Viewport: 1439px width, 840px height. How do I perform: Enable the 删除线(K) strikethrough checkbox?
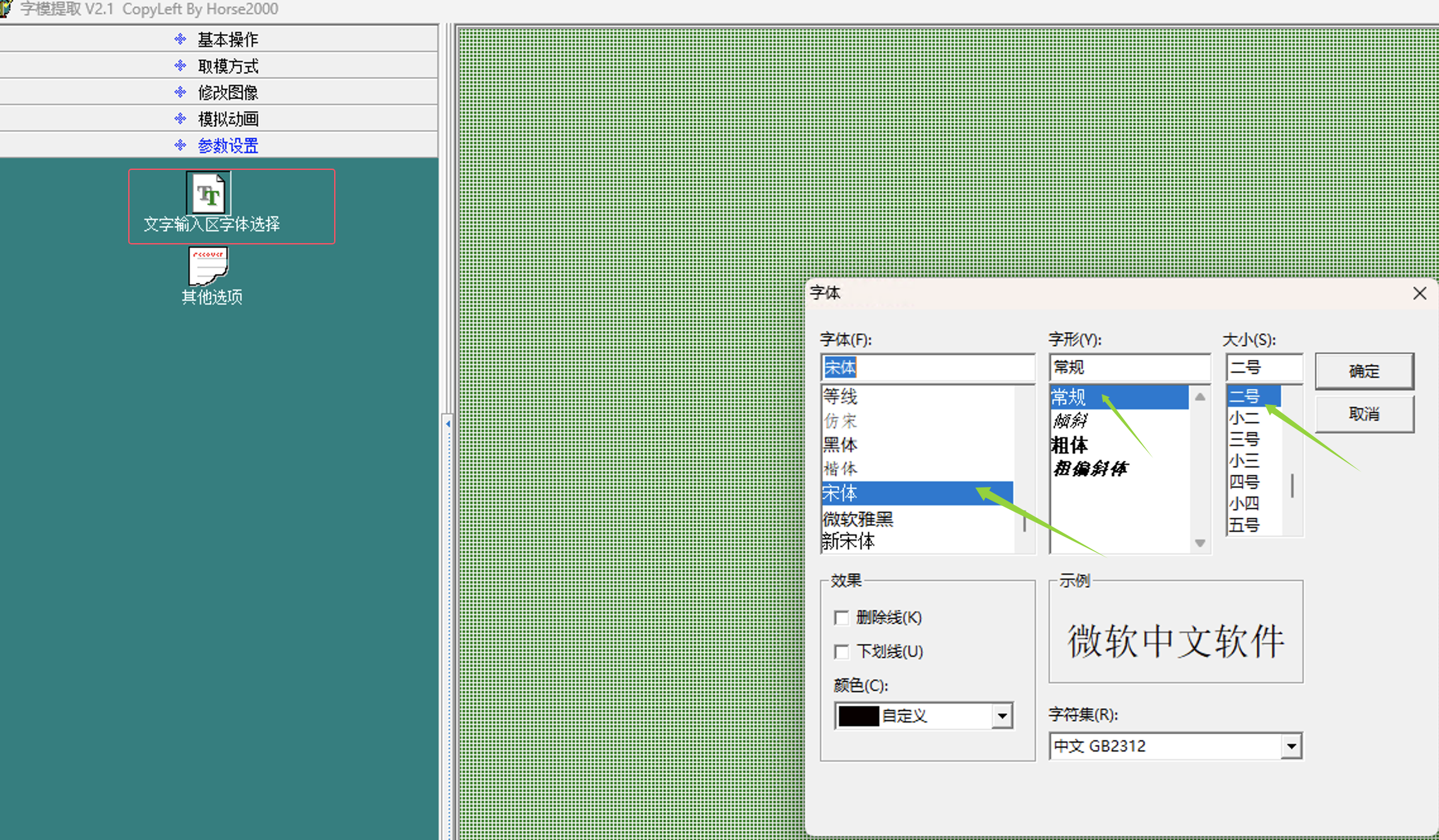841,617
